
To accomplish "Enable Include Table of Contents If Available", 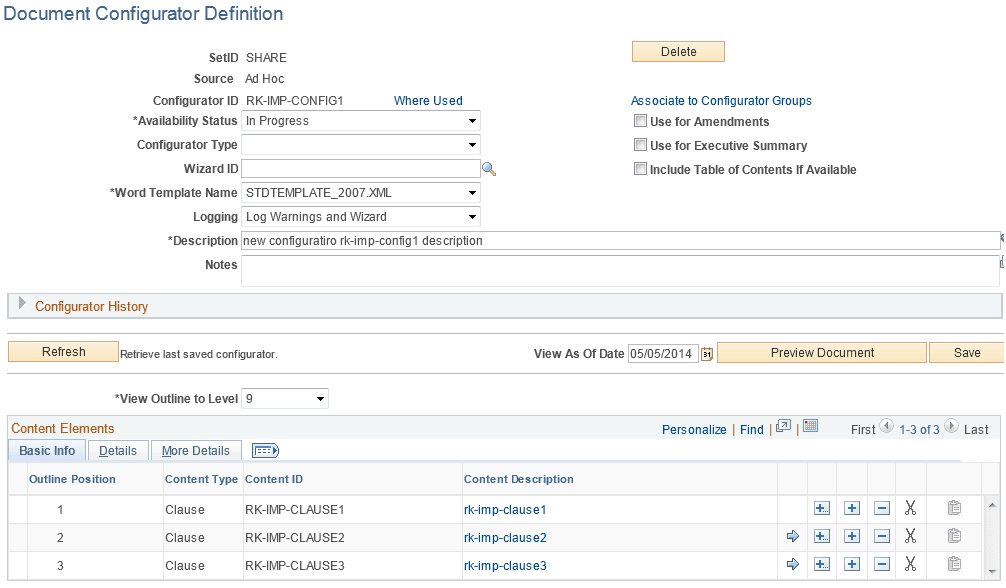I will pyautogui.click(x=639, y=169).
